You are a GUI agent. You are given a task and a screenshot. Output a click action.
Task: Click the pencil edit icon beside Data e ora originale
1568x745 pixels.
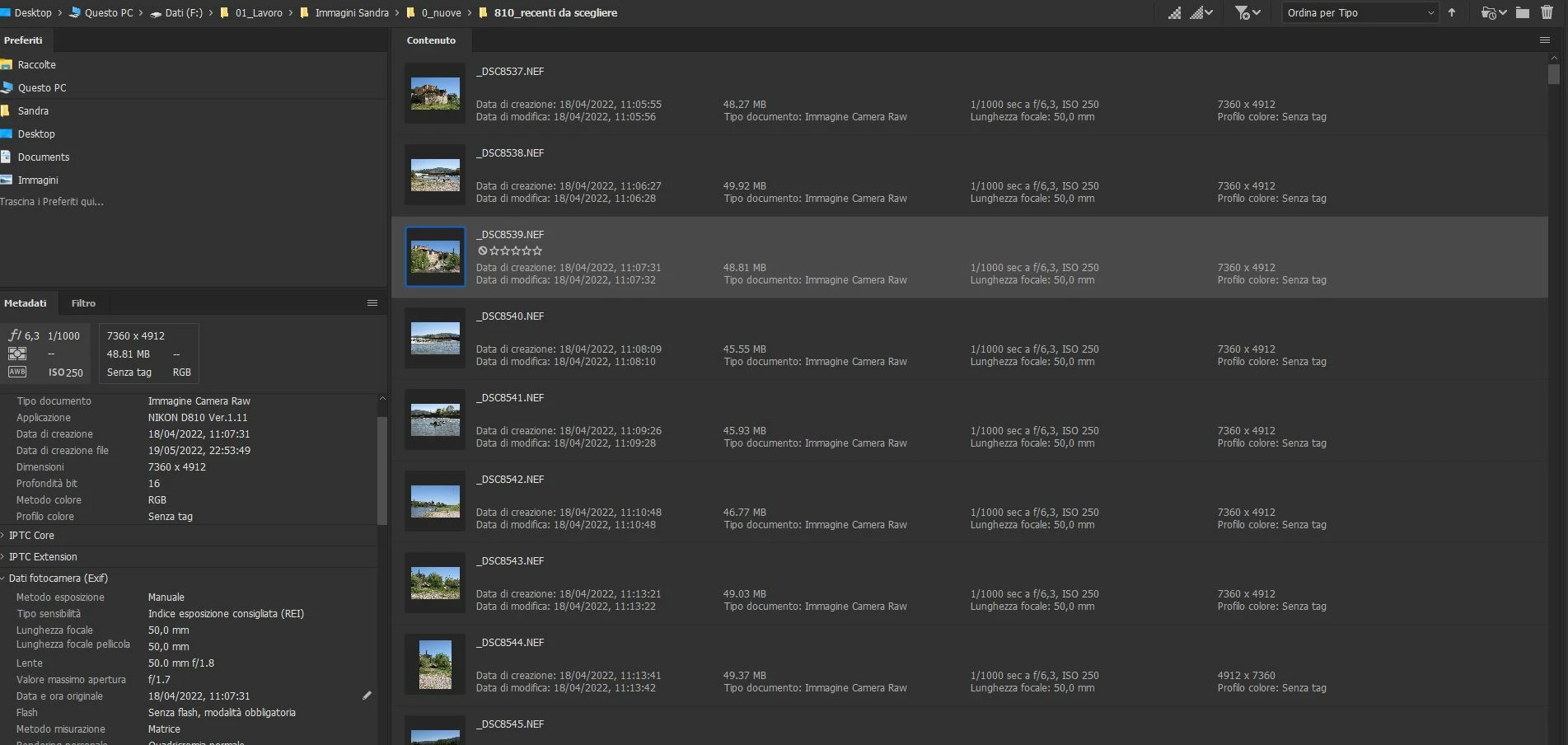(x=367, y=696)
